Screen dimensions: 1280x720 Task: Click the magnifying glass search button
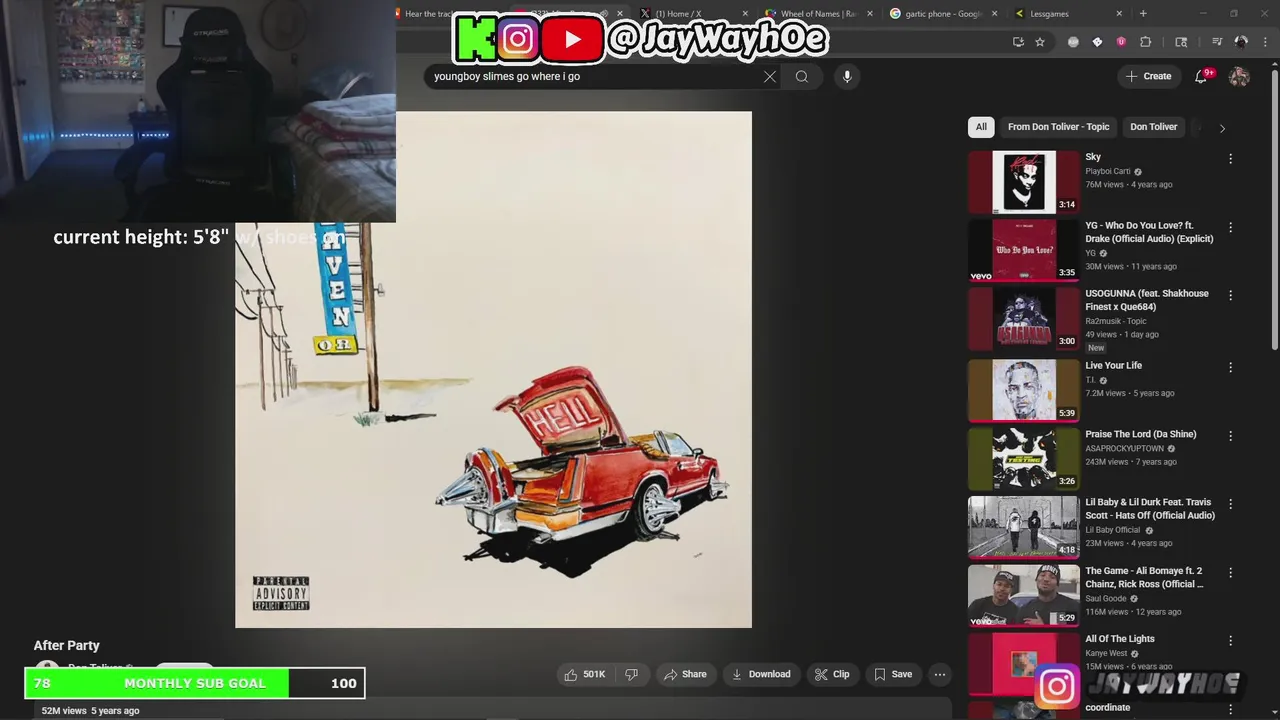(802, 76)
